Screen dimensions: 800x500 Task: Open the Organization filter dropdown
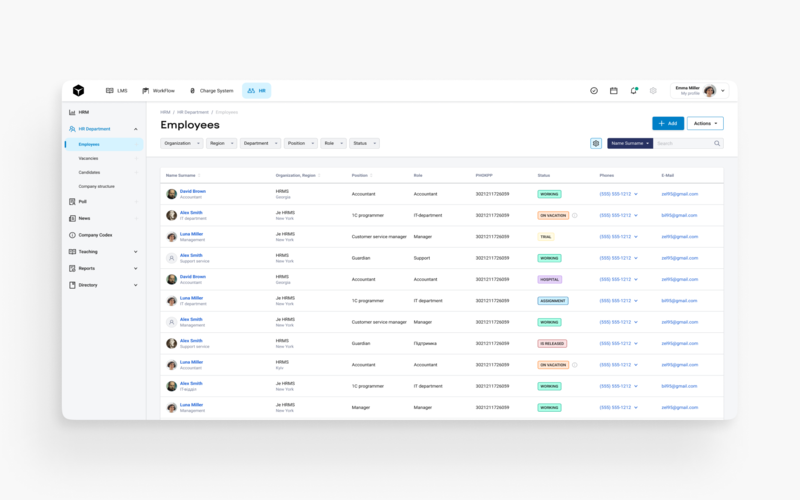(182, 143)
